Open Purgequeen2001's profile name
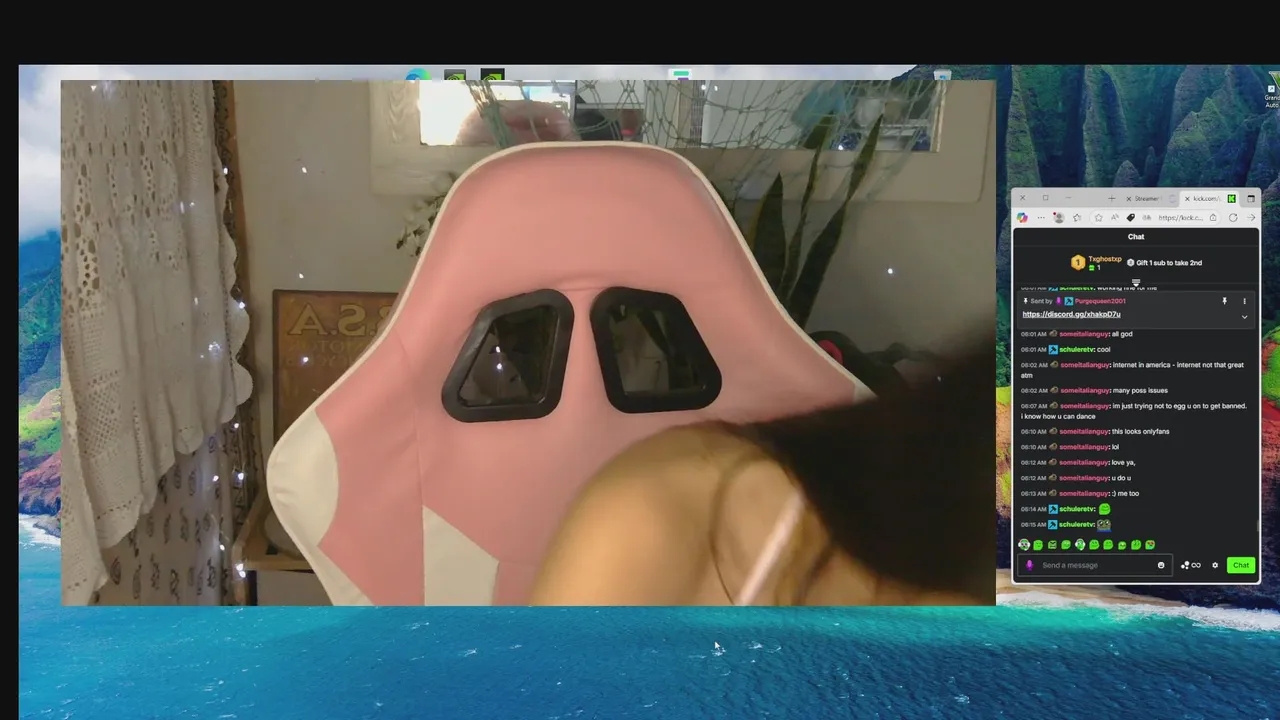 [1100, 301]
